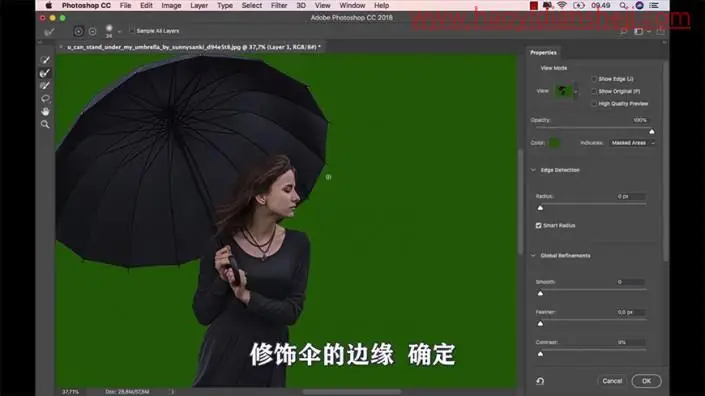Click the menu bar clock showing 09:49
This screenshot has height=396, width=705.
(601, 5)
